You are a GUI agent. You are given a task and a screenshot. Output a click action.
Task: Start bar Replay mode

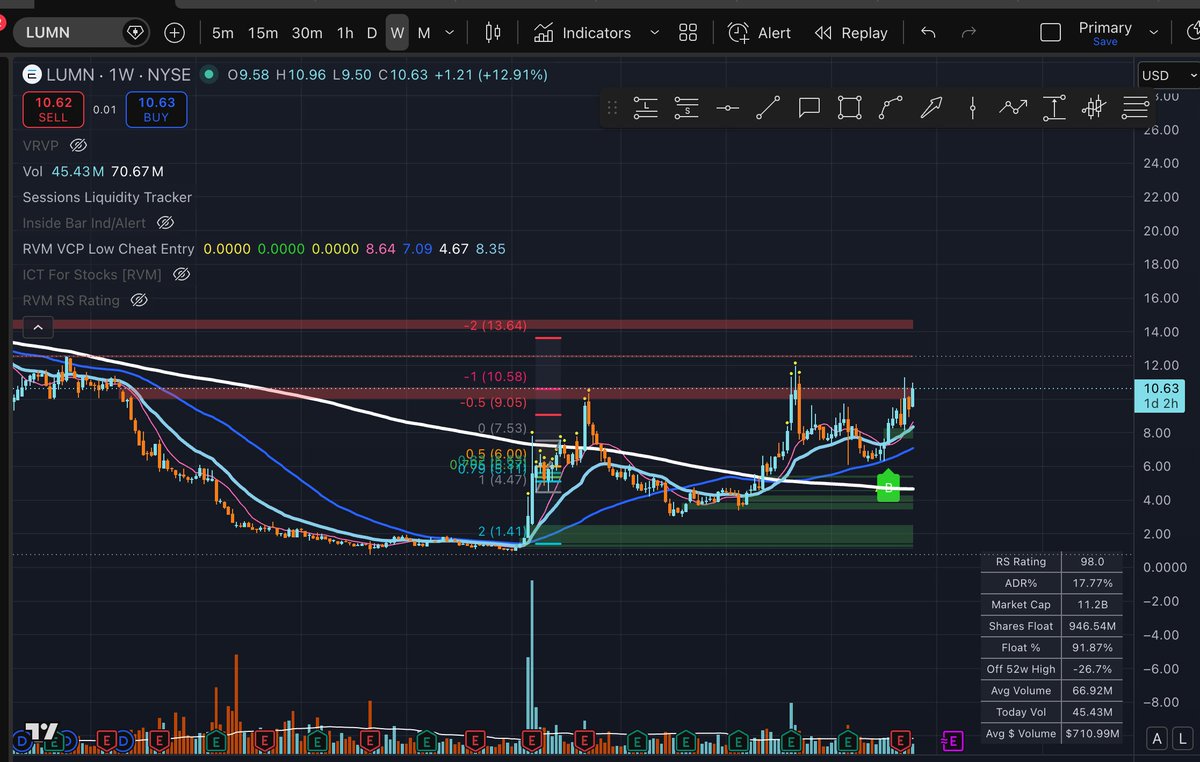(x=851, y=33)
